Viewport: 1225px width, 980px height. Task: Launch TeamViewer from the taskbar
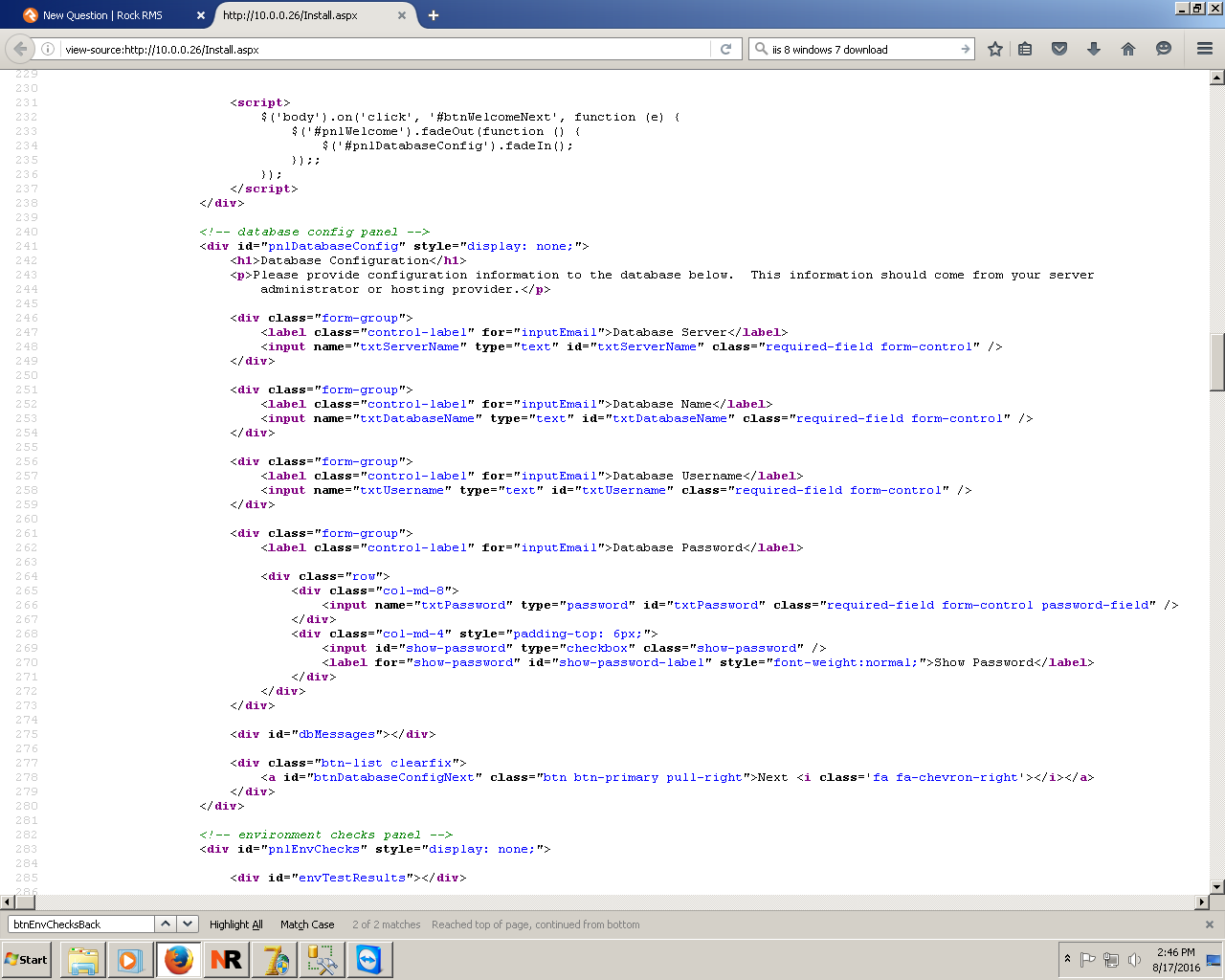click(x=369, y=959)
